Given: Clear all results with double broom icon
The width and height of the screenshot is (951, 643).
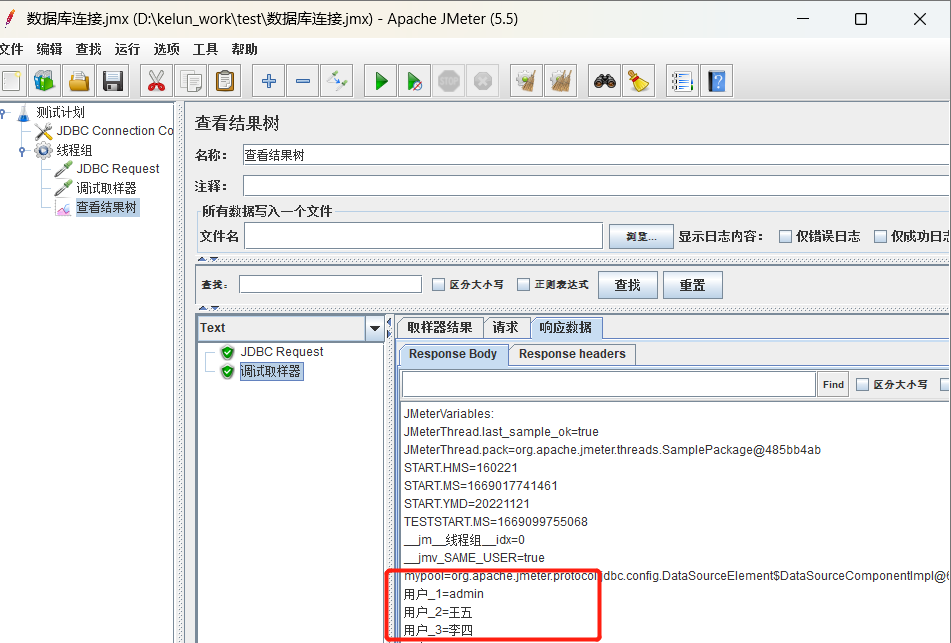Looking at the screenshot, I should (x=560, y=81).
